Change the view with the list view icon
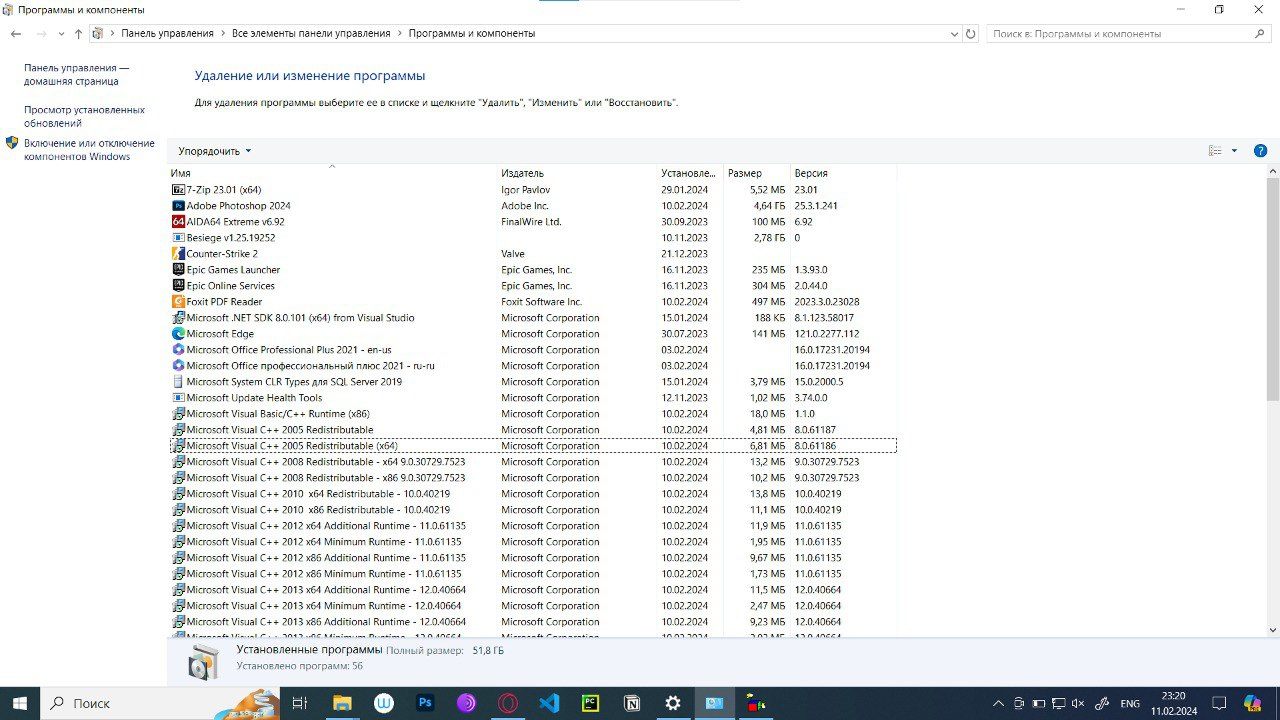1280x720 pixels. 1215,151
